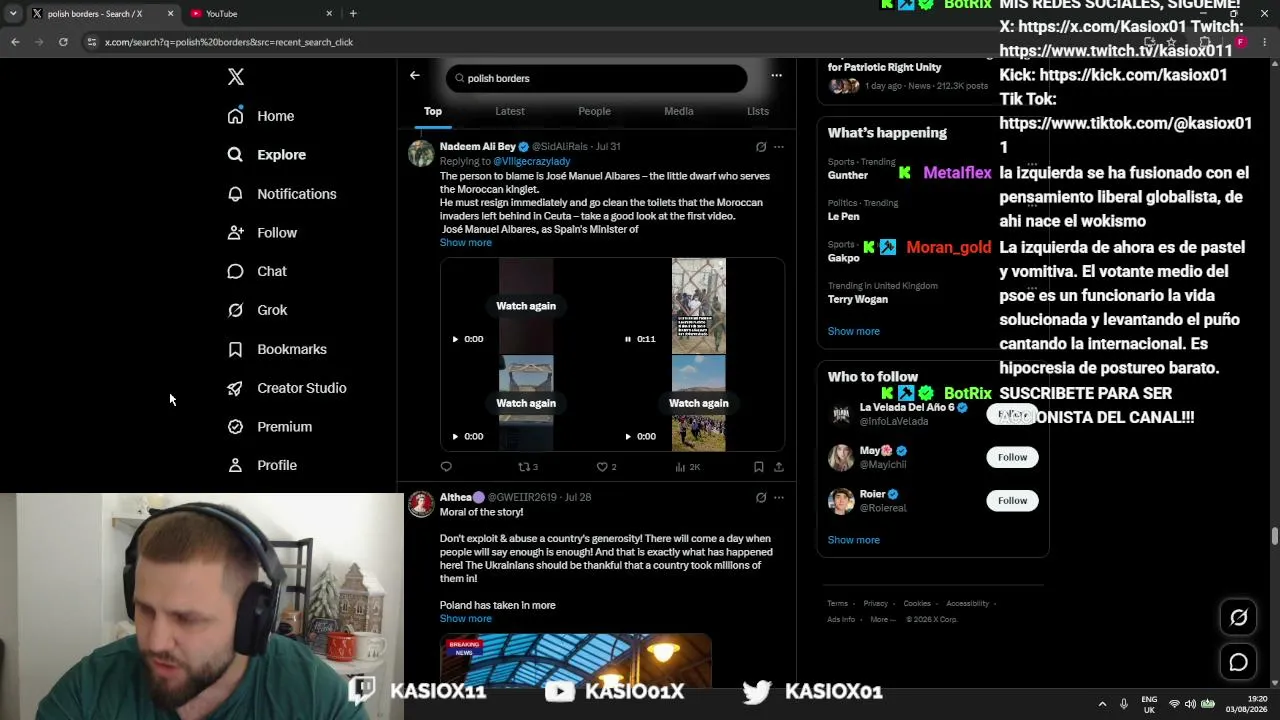1280x720 pixels.
Task: Open a new browser tab
Action: click(x=353, y=13)
